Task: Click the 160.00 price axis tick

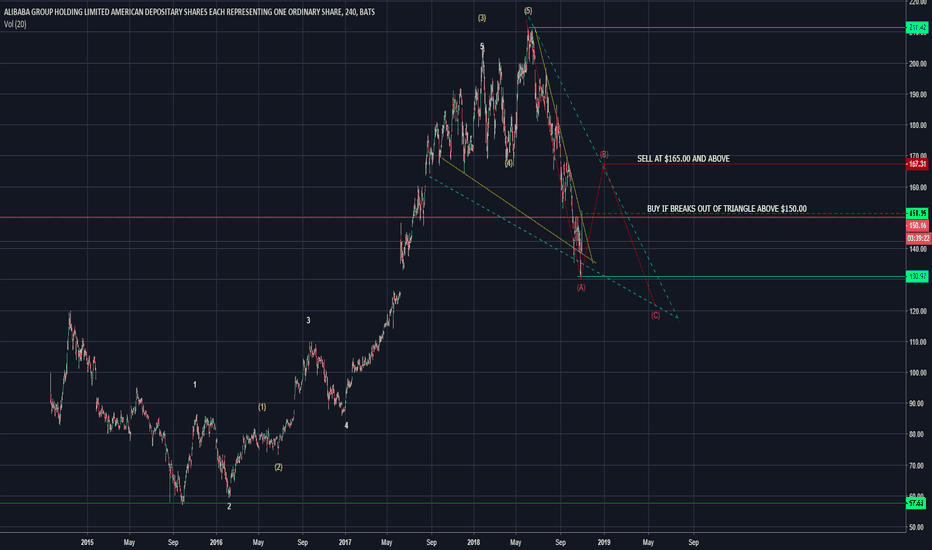Action: (917, 187)
